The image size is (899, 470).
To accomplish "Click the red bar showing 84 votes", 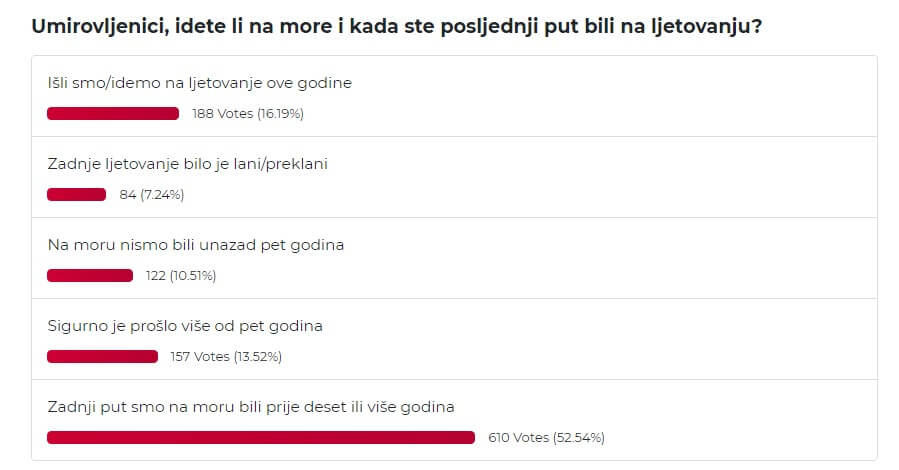I will [x=76, y=194].
